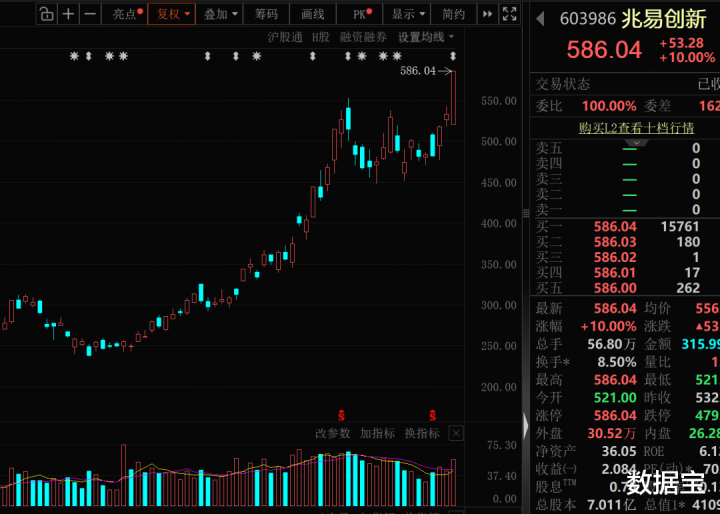The image size is (720, 514).
Task: Click the 买三 price 586.02 row
Action: pyautogui.click(x=618, y=257)
